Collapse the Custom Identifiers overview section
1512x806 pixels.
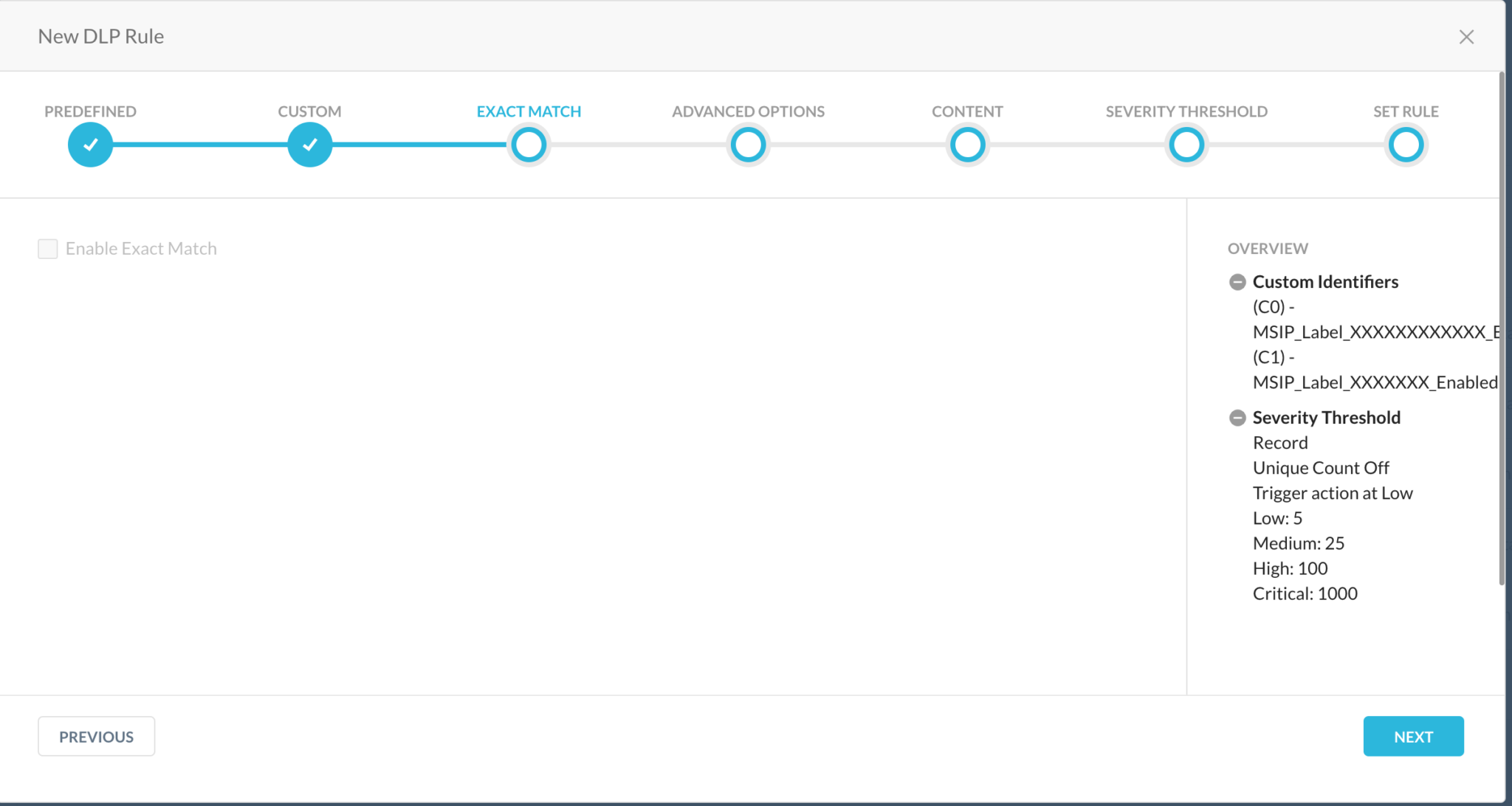point(1237,282)
